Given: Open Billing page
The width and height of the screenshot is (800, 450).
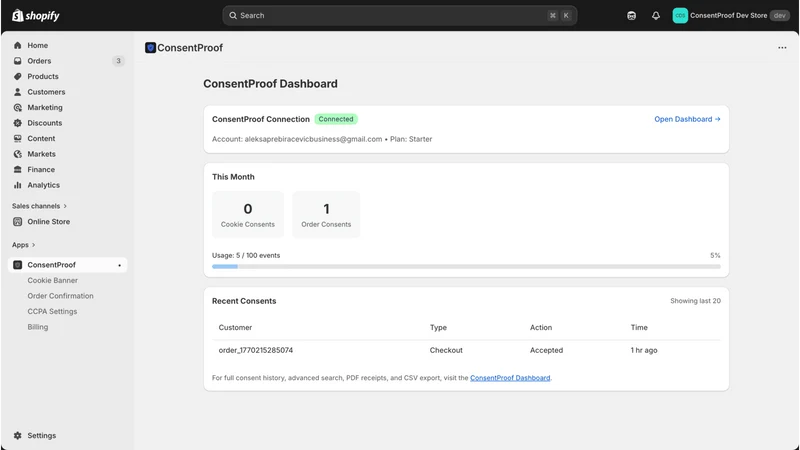Looking at the screenshot, I should [x=38, y=327].
